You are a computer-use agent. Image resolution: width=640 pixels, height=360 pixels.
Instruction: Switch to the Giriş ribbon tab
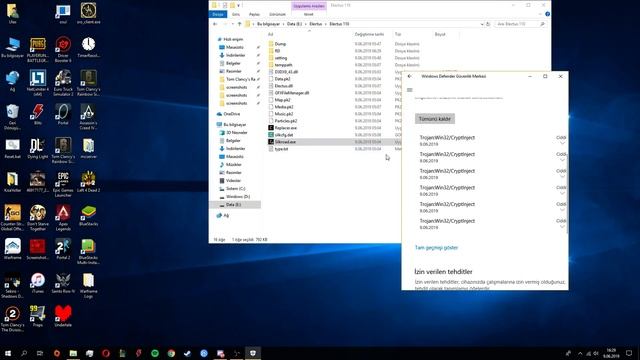(236, 14)
